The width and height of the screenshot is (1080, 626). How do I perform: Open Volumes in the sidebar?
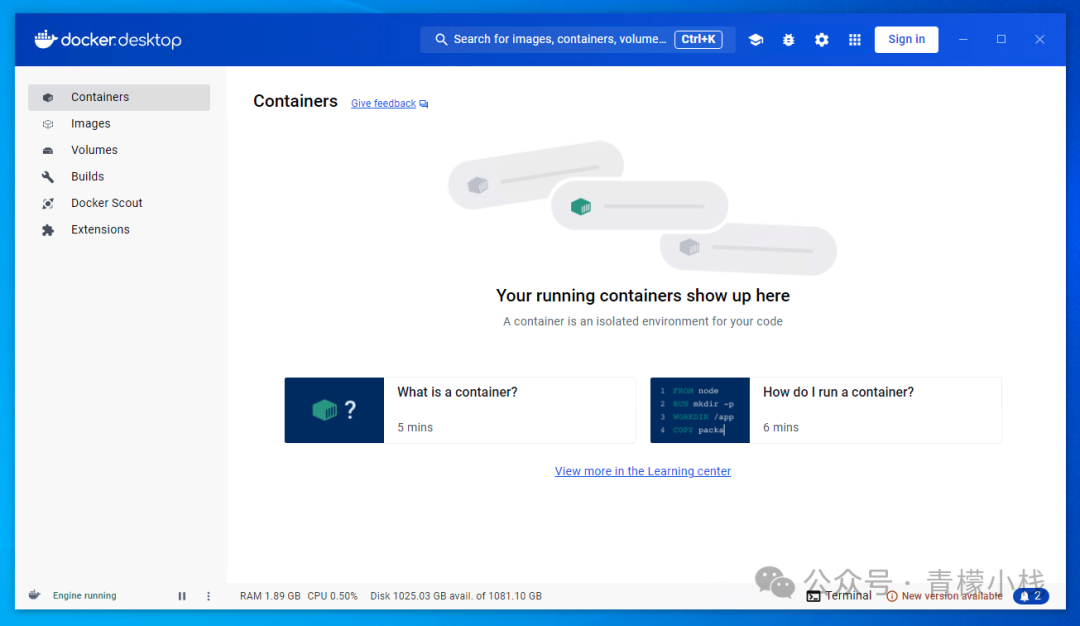(94, 150)
